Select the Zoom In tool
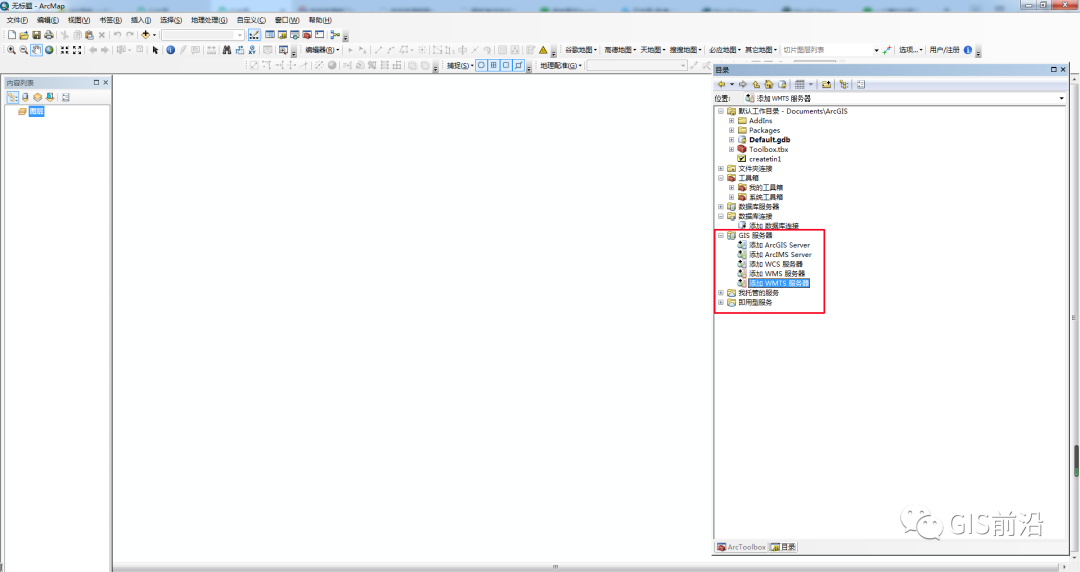The image size is (1080, 572). click(11, 50)
